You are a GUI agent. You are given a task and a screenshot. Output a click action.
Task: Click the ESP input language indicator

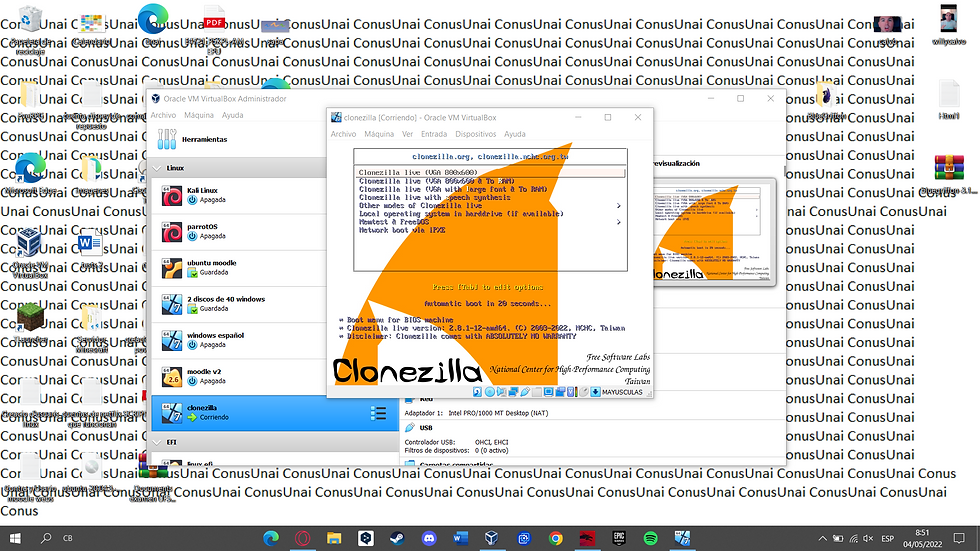click(888, 539)
